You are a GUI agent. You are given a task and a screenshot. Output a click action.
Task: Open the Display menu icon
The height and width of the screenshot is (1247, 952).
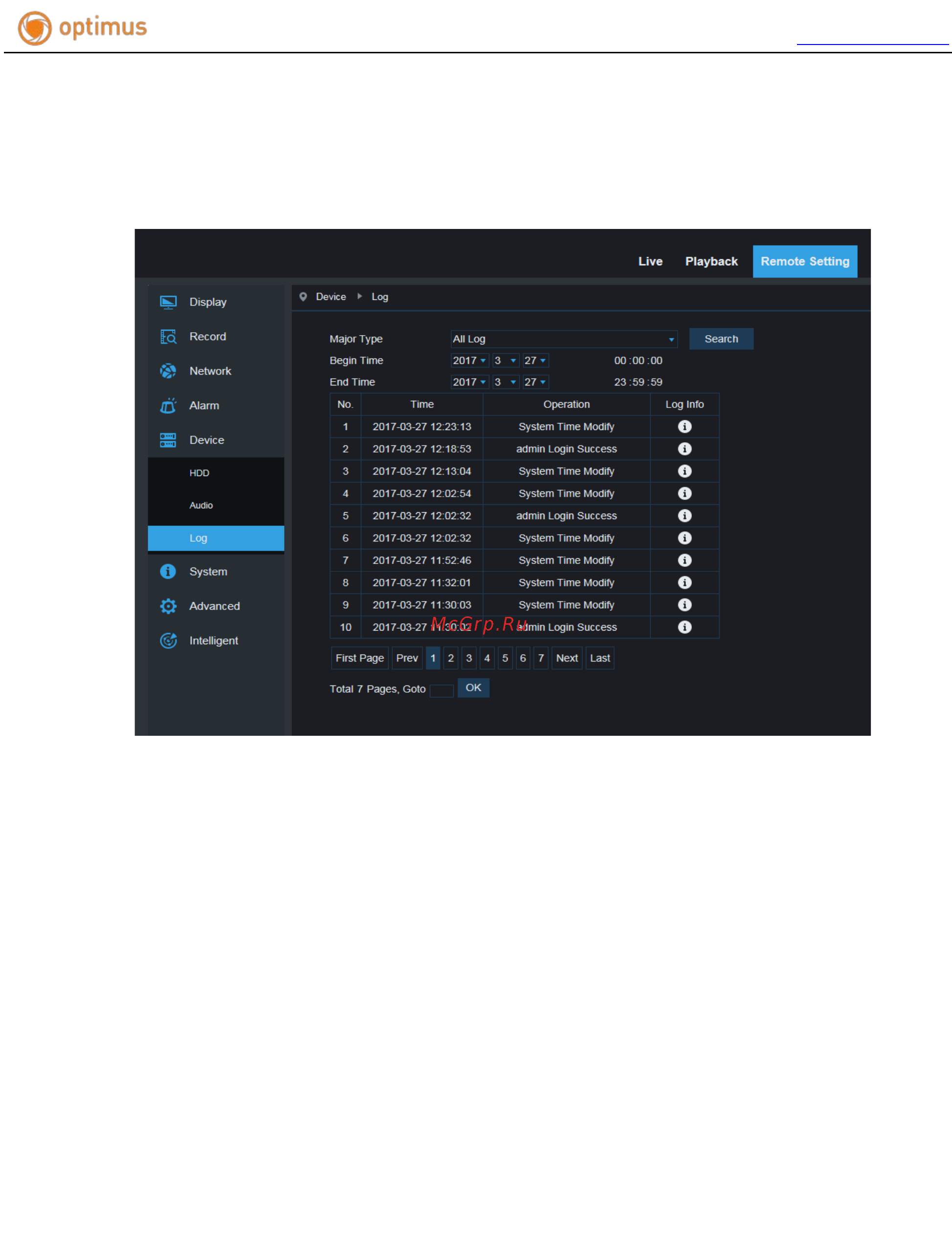(168, 302)
